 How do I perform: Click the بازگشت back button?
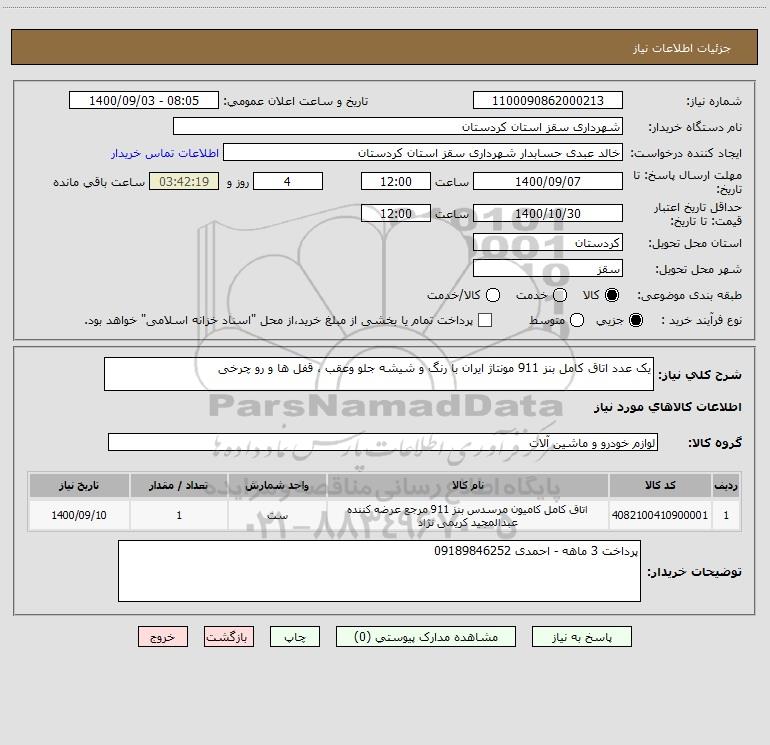pyautogui.click(x=229, y=637)
